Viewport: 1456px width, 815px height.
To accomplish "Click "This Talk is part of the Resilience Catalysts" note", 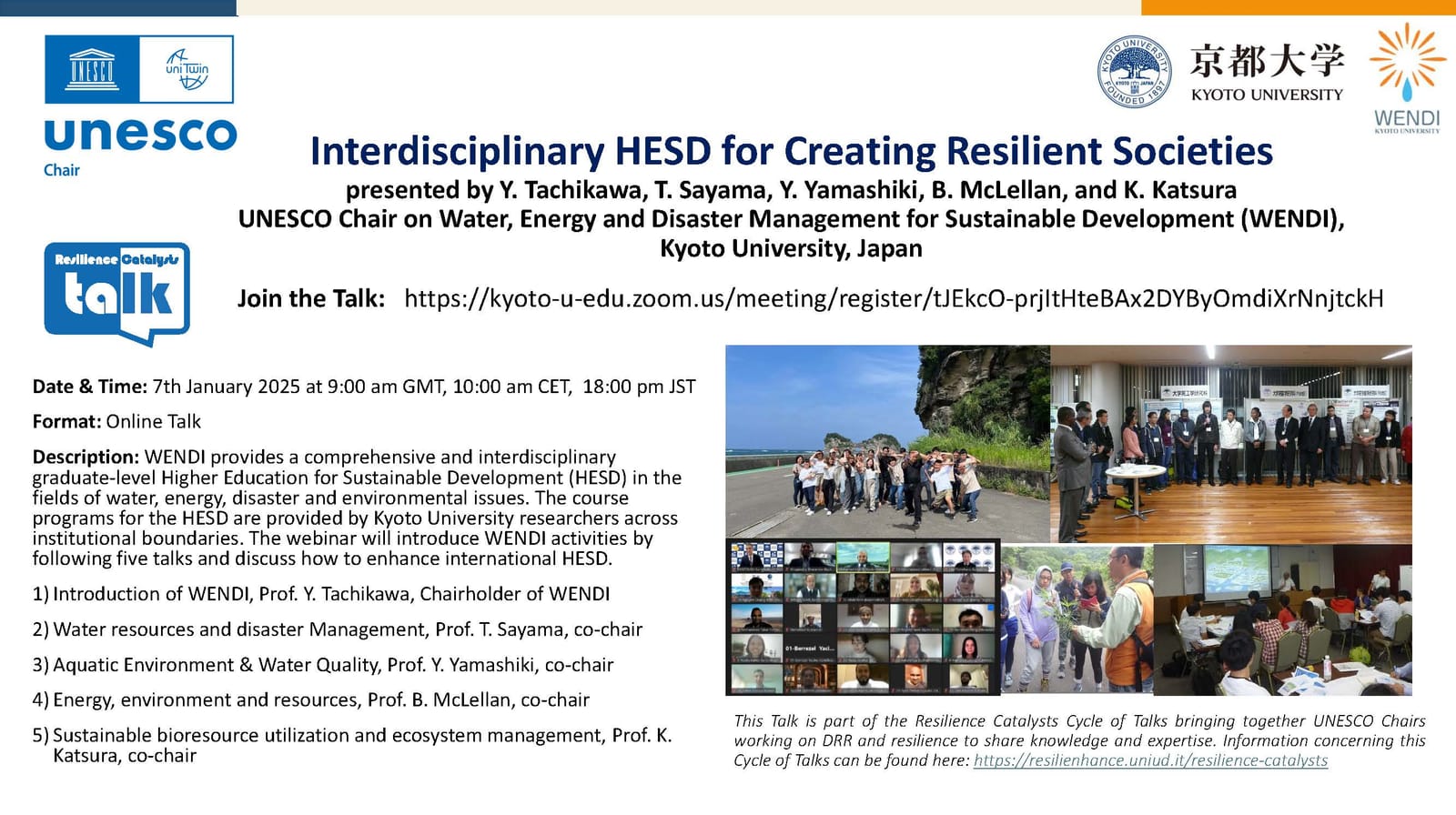I will (1079, 740).
